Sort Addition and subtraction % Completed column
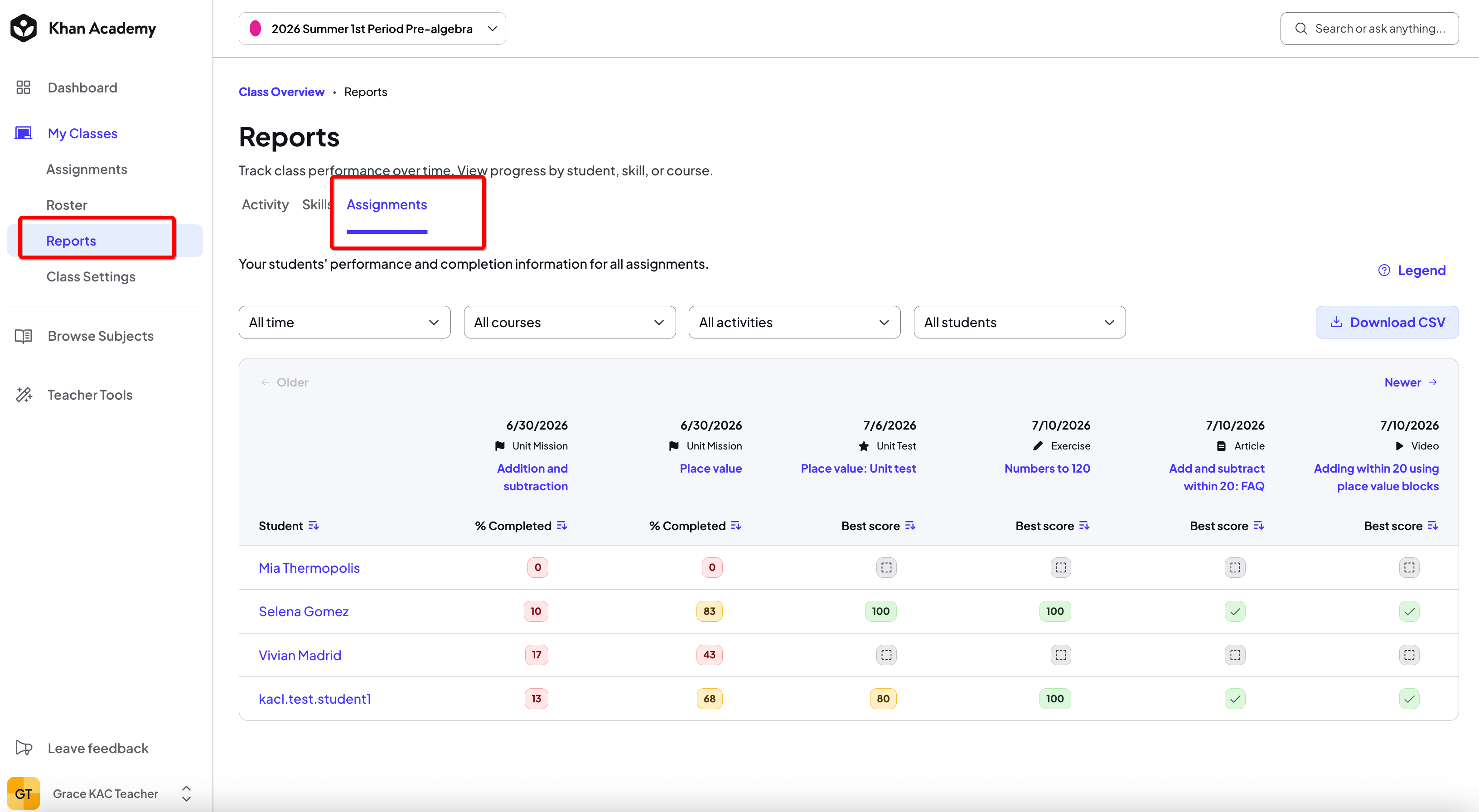Viewport: 1479px width, 812px height. [x=562, y=526]
